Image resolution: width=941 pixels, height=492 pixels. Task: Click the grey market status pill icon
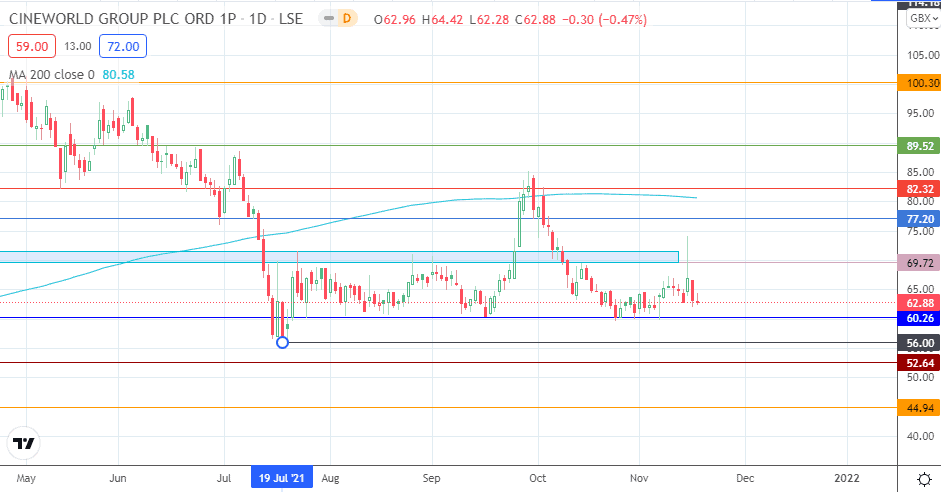328,19
